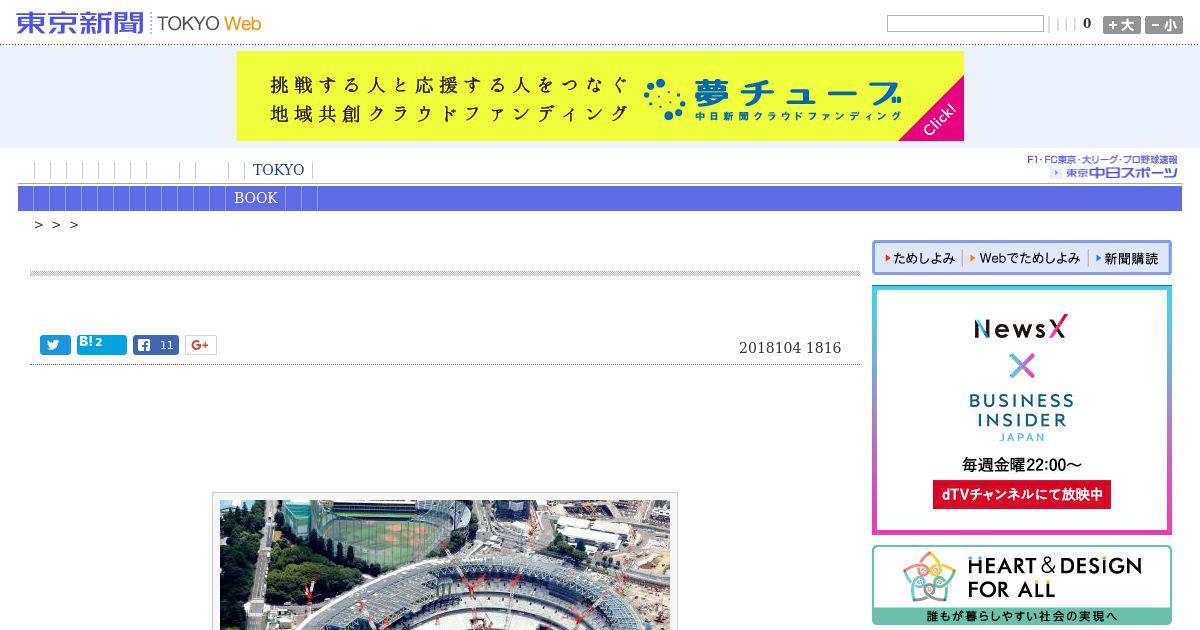Click the Webでためしよみ link
The height and width of the screenshot is (630, 1200).
(x=1025, y=258)
